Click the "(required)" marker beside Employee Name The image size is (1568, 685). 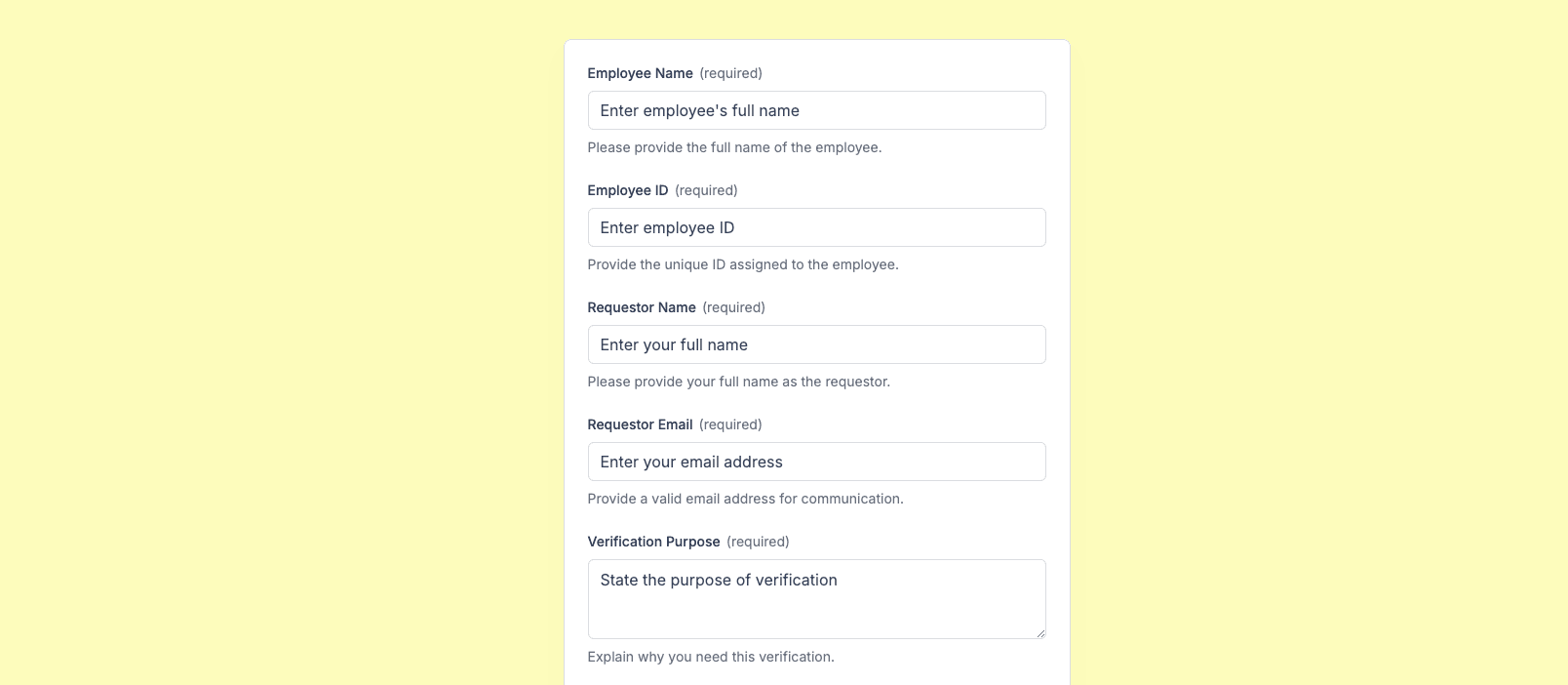point(730,73)
